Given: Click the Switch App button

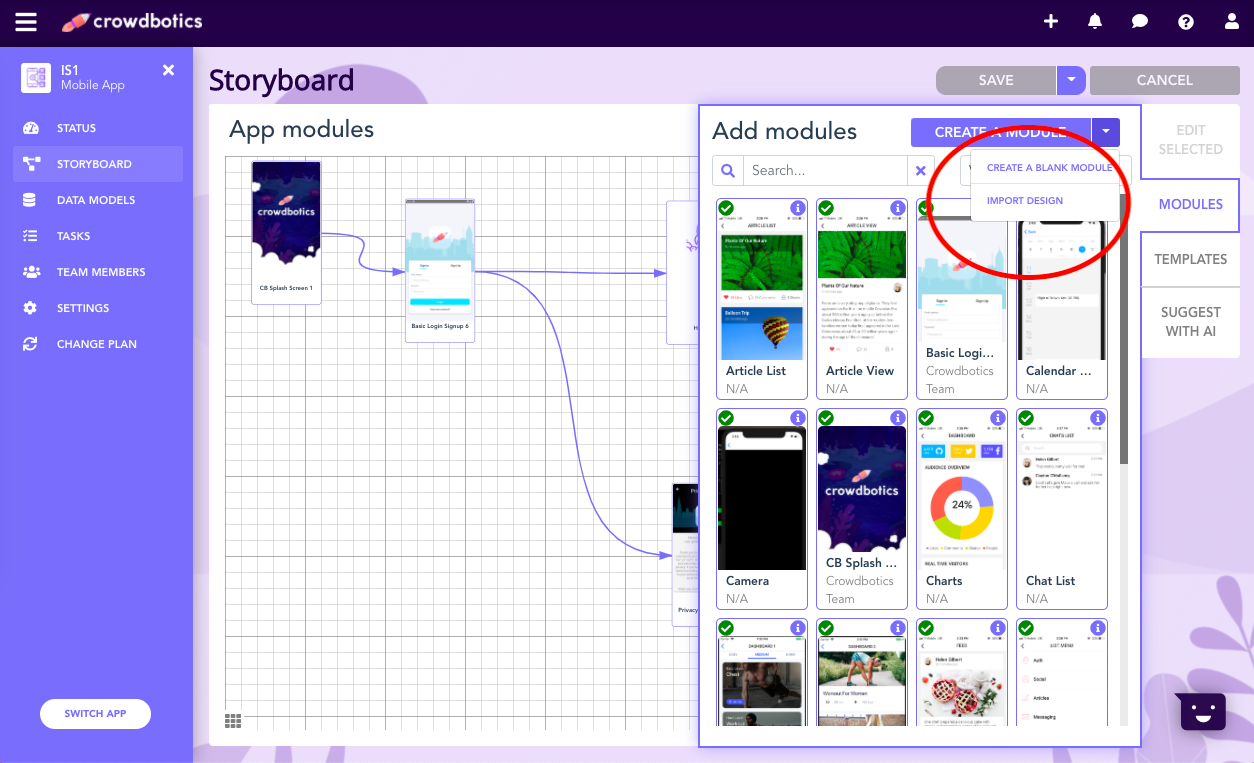Looking at the screenshot, I should pos(96,714).
